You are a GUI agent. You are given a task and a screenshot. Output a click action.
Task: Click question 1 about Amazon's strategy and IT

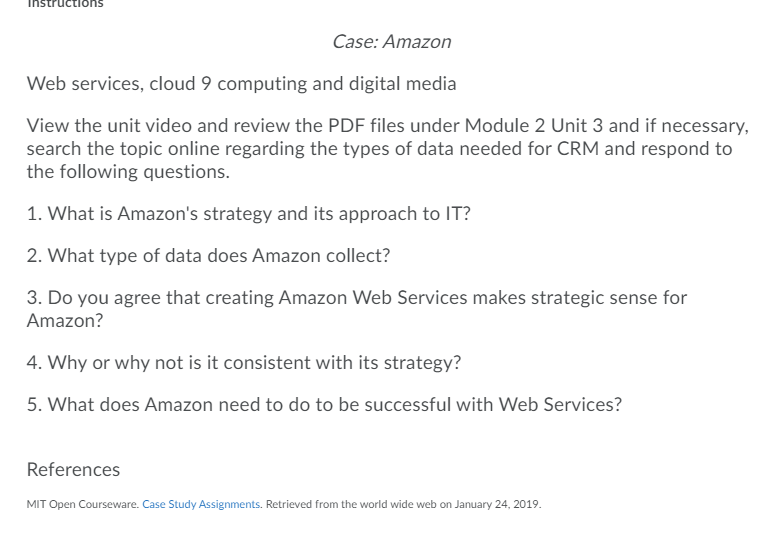(x=248, y=214)
